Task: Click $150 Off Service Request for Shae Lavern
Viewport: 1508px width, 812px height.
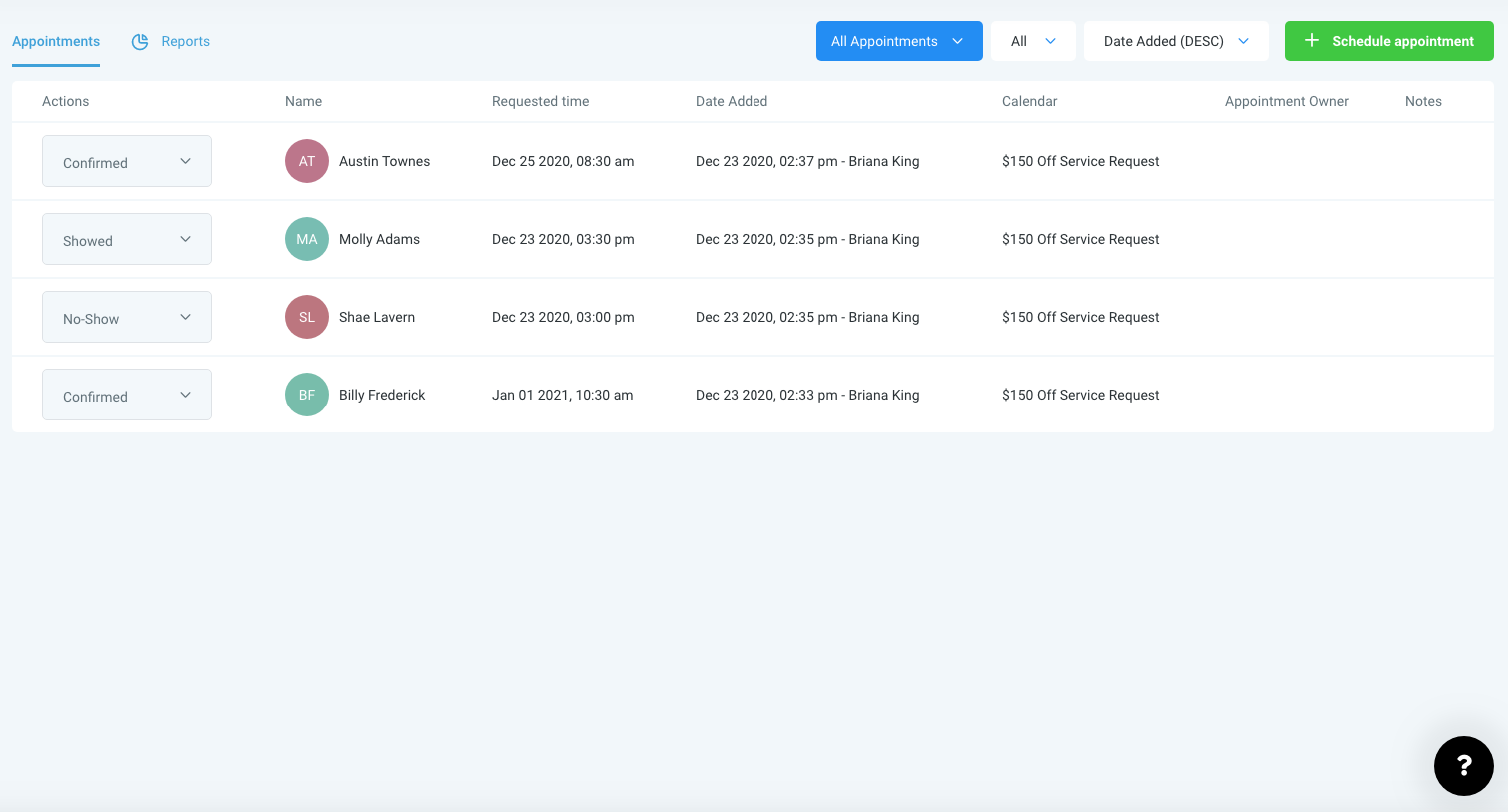Action: pos(1080,317)
